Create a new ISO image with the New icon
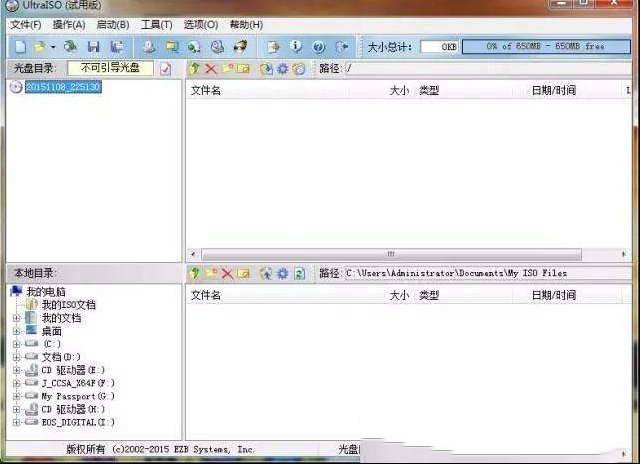 [20, 47]
